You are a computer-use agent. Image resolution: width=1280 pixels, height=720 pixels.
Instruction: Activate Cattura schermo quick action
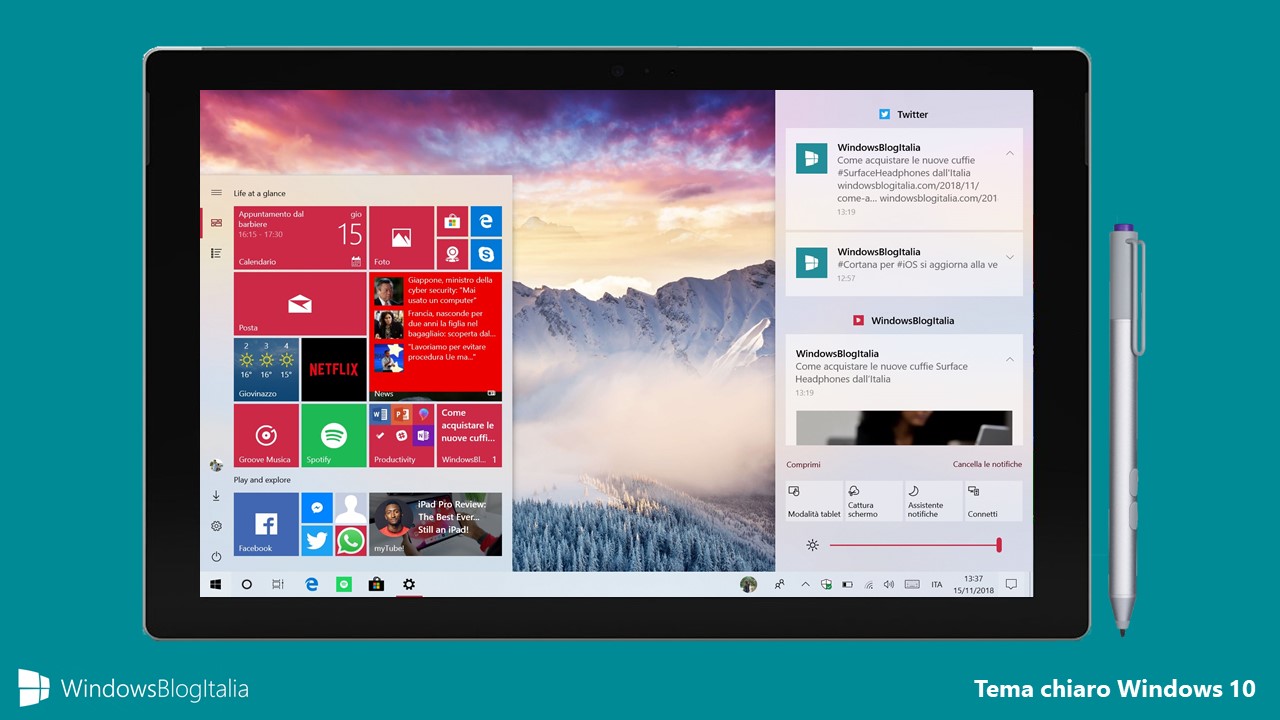[874, 501]
